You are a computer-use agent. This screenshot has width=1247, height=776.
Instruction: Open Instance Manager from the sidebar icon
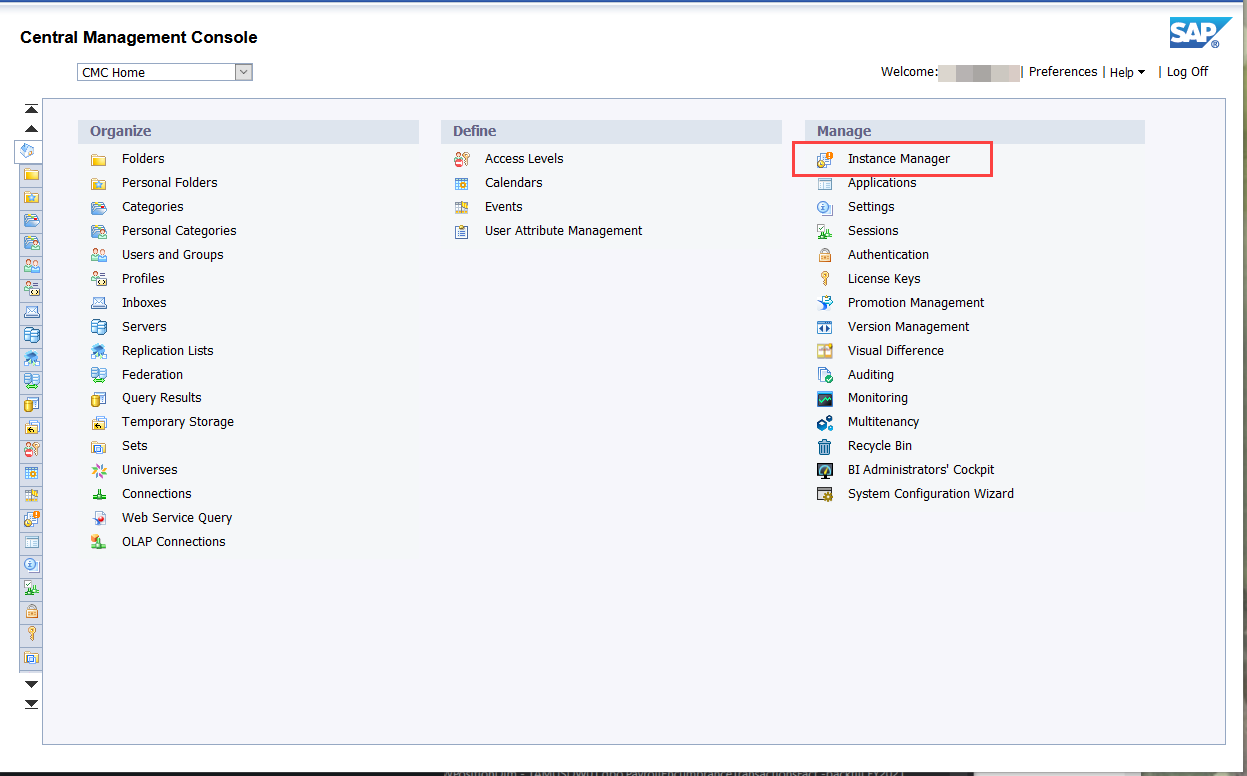coord(32,519)
